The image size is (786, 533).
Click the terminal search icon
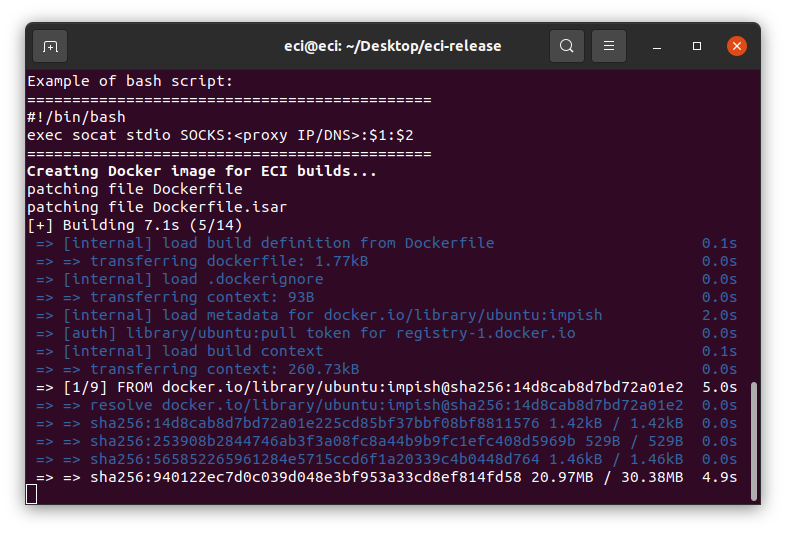coord(566,46)
